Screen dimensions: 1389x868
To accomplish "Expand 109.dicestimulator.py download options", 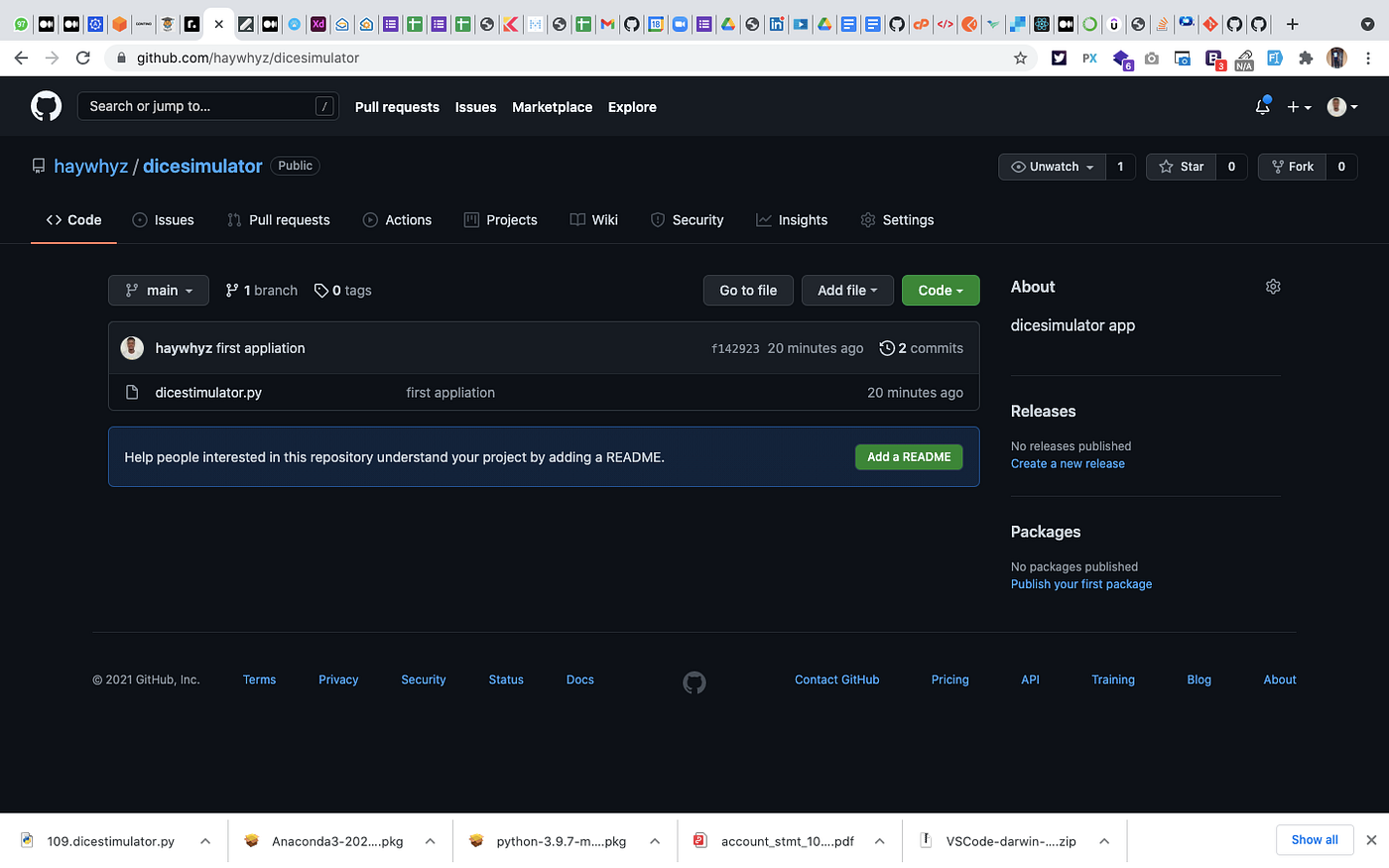I will tap(205, 841).
